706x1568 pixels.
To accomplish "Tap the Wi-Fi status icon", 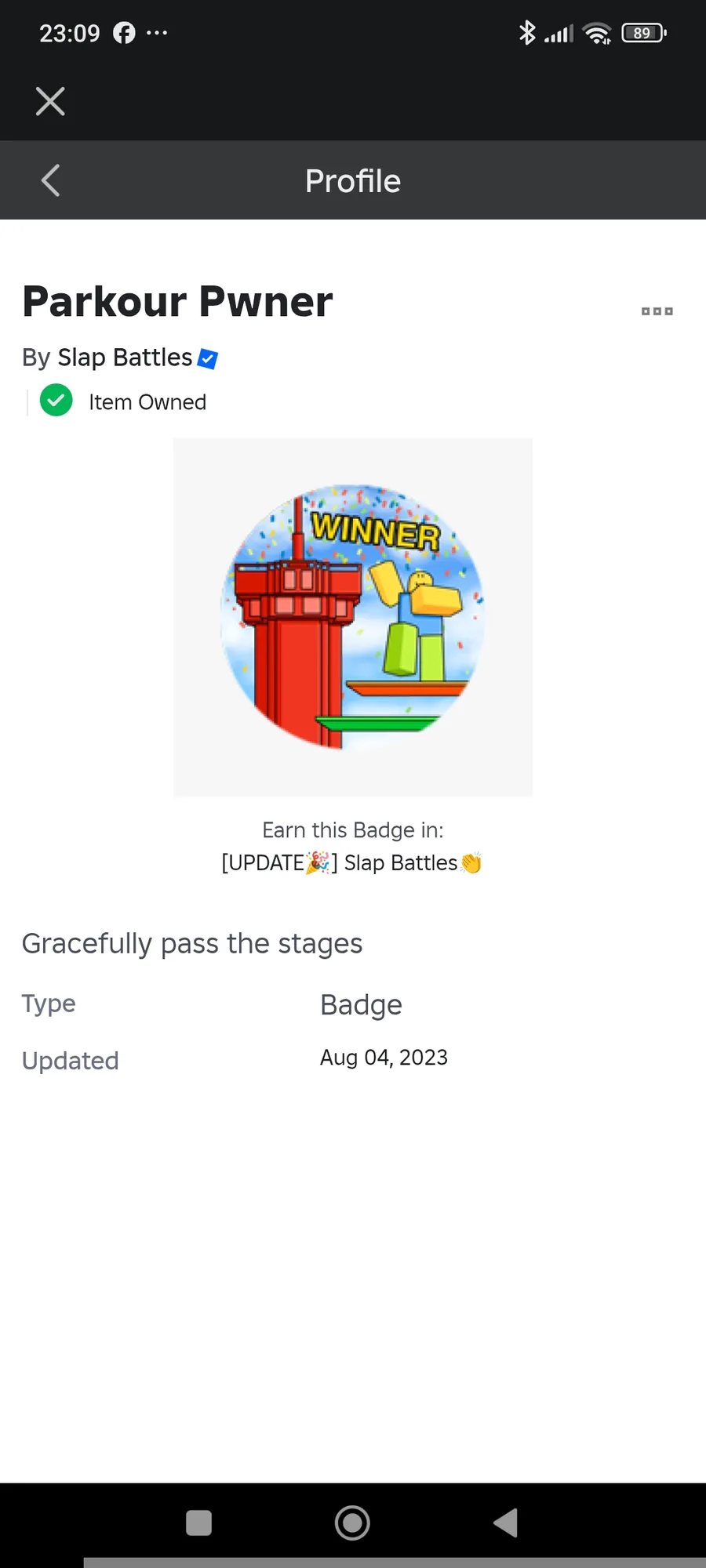I will pyautogui.click(x=597, y=33).
